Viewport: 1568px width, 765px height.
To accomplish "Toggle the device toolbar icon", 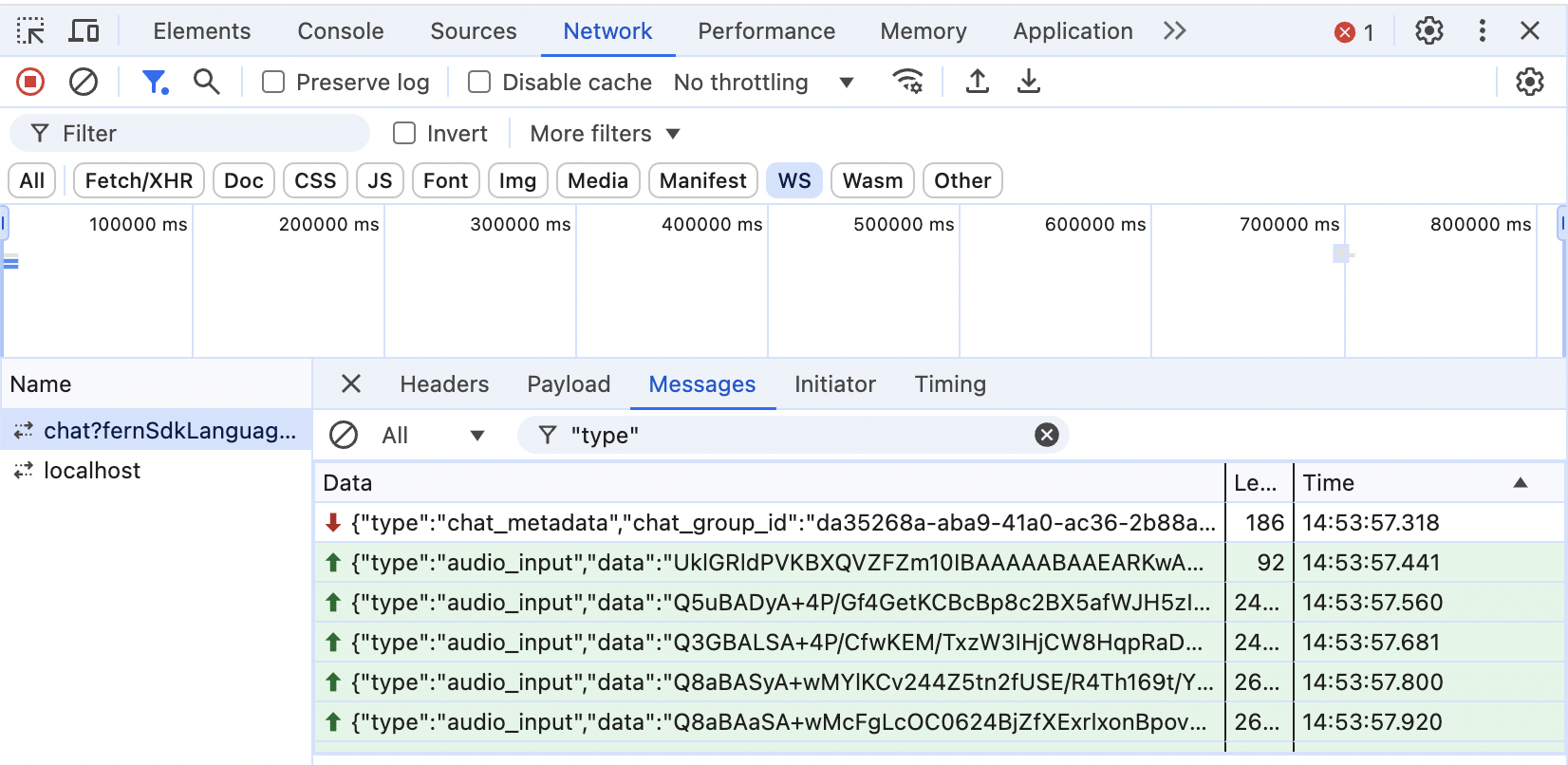I will pyautogui.click(x=84, y=31).
